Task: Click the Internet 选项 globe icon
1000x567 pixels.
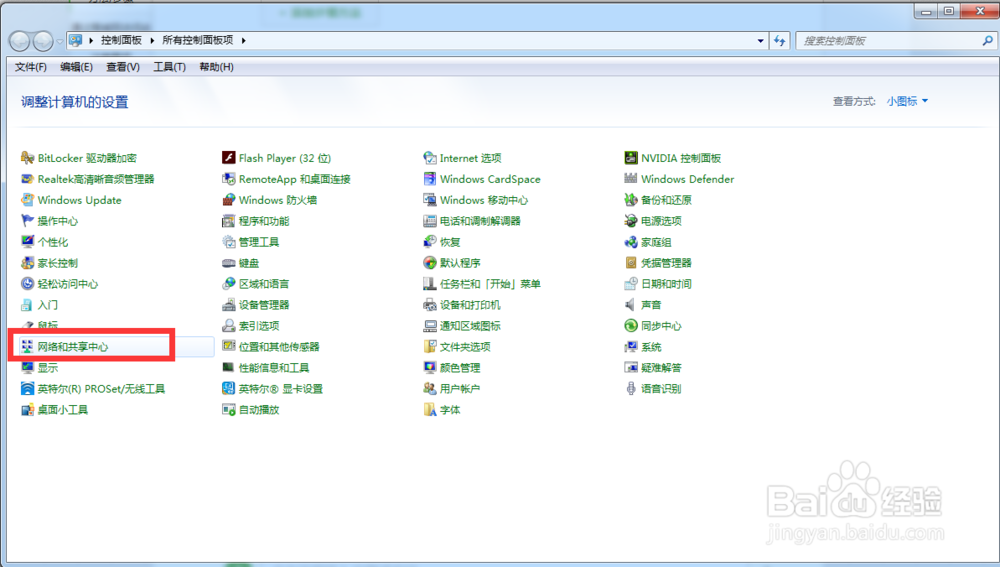Action: [430, 158]
